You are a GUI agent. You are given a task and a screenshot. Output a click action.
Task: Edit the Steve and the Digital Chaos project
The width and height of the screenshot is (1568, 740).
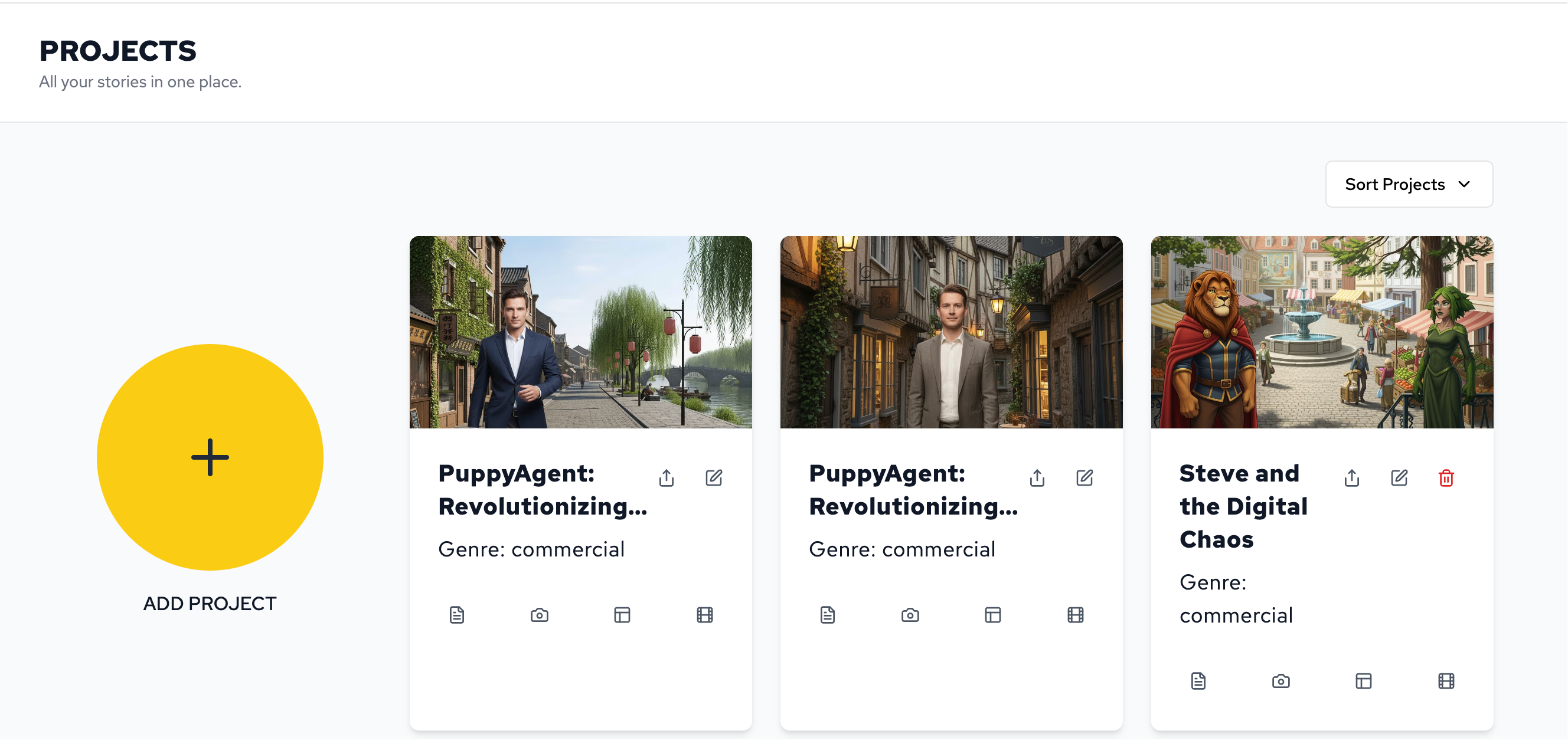(1399, 479)
